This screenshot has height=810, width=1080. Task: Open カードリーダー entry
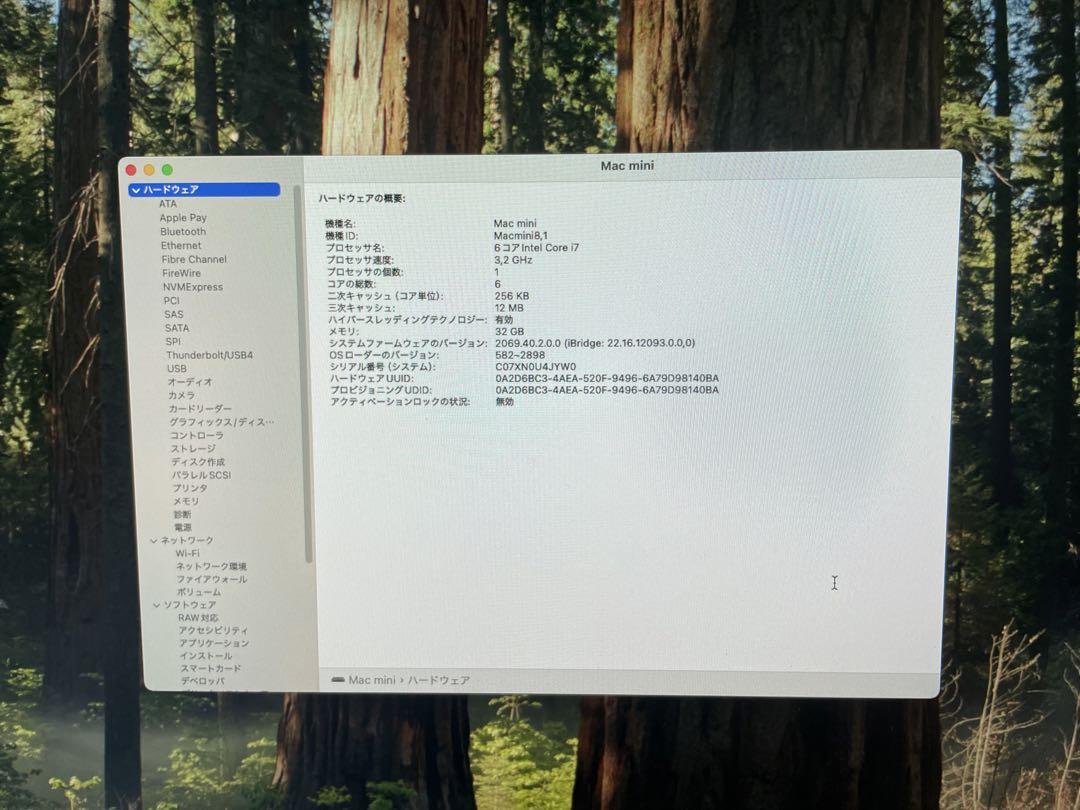point(200,408)
